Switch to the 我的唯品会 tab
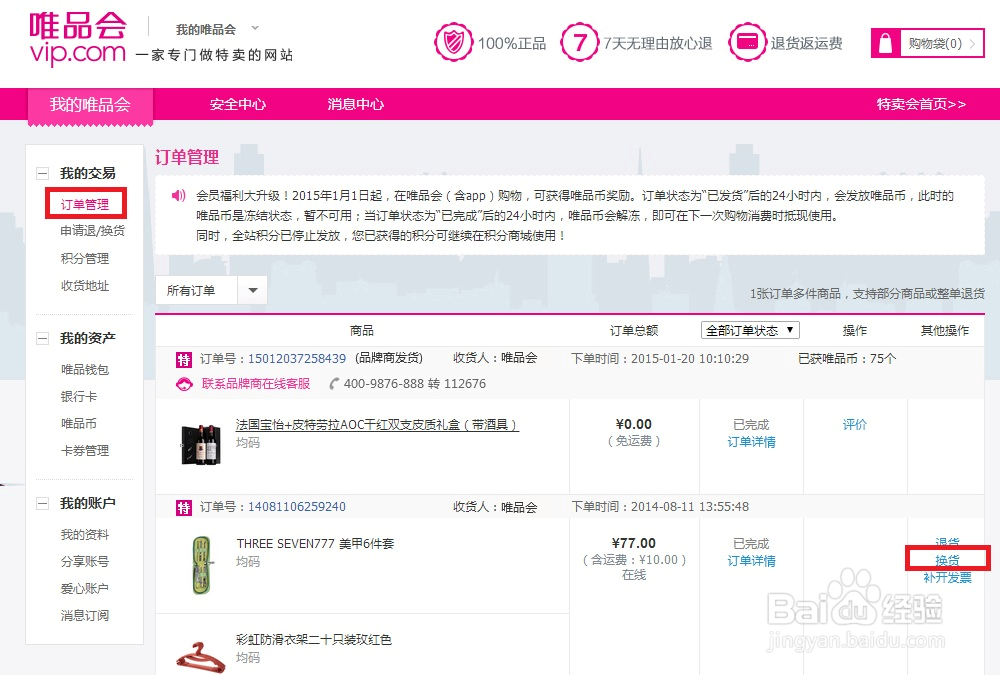 coord(90,105)
